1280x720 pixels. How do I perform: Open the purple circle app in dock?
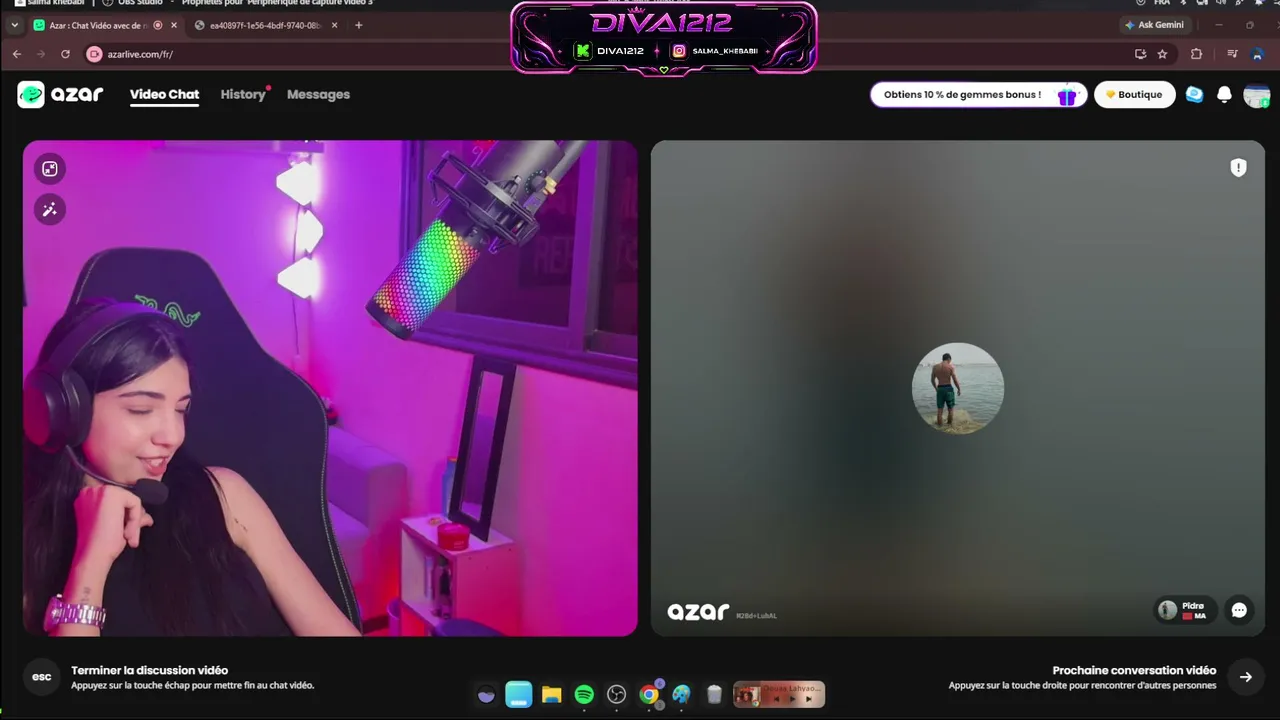click(486, 695)
